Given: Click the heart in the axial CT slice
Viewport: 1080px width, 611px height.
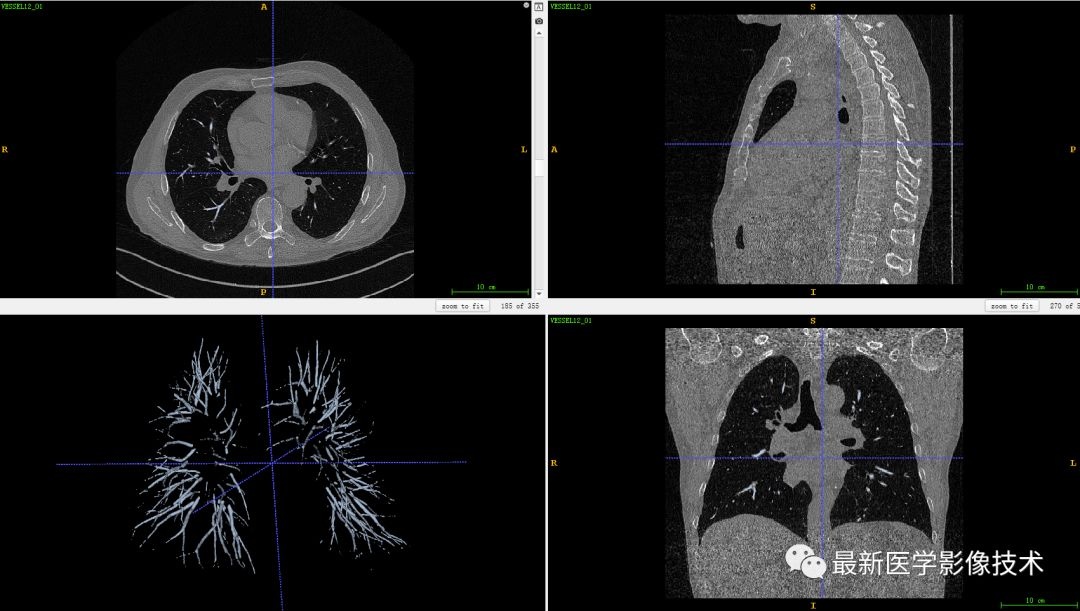Looking at the screenshot, I should (269, 131).
